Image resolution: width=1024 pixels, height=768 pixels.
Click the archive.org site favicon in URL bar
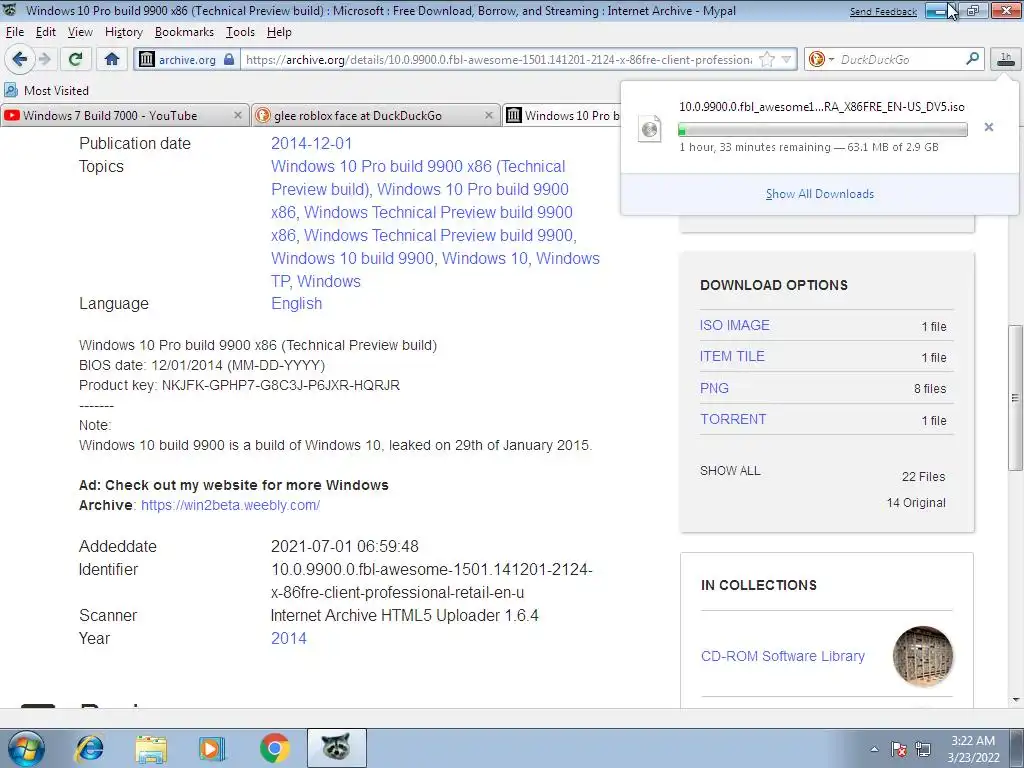pyautogui.click(x=147, y=59)
